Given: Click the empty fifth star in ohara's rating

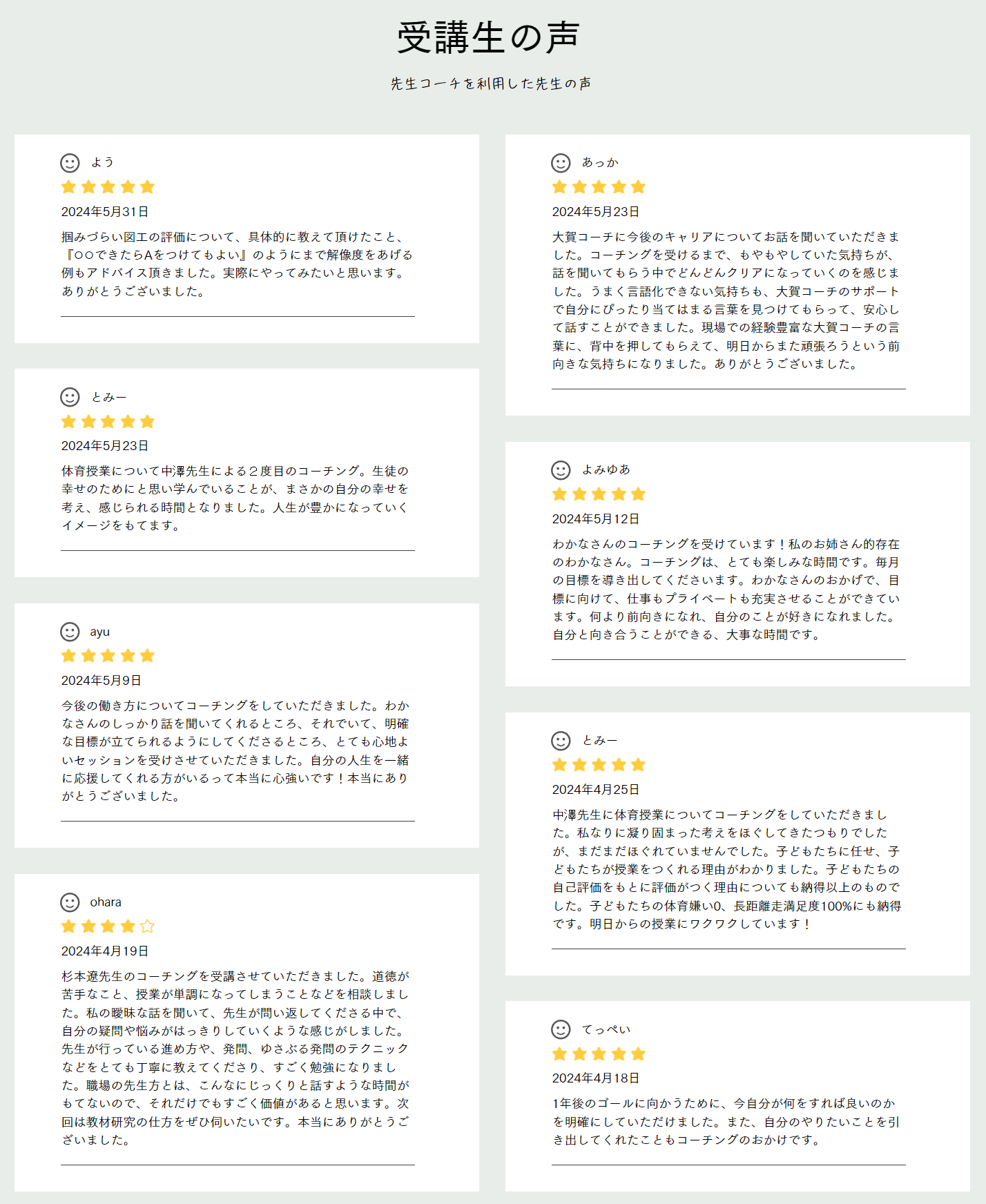Looking at the screenshot, I should click(x=147, y=926).
